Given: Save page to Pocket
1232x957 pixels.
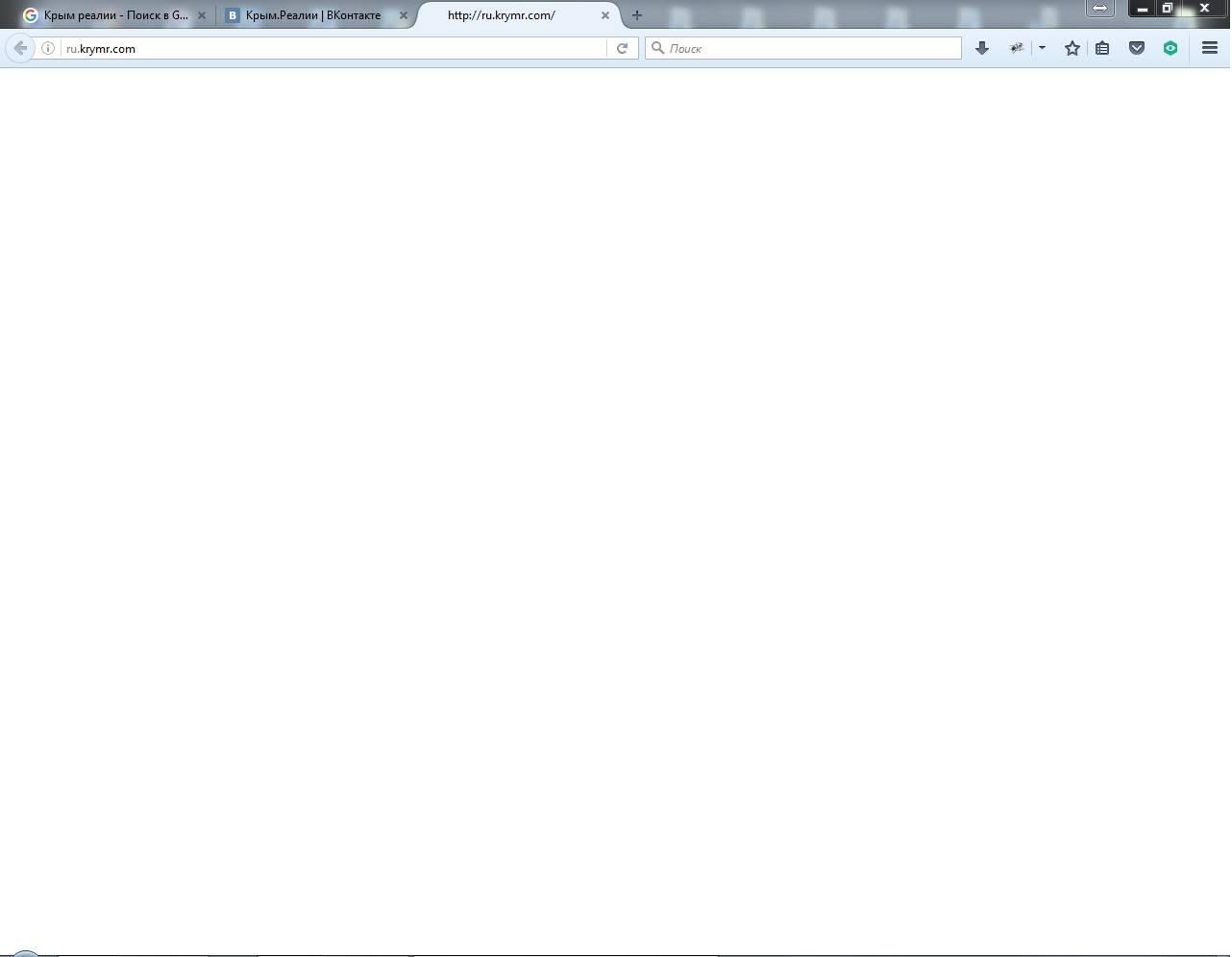Looking at the screenshot, I should coord(1136,48).
